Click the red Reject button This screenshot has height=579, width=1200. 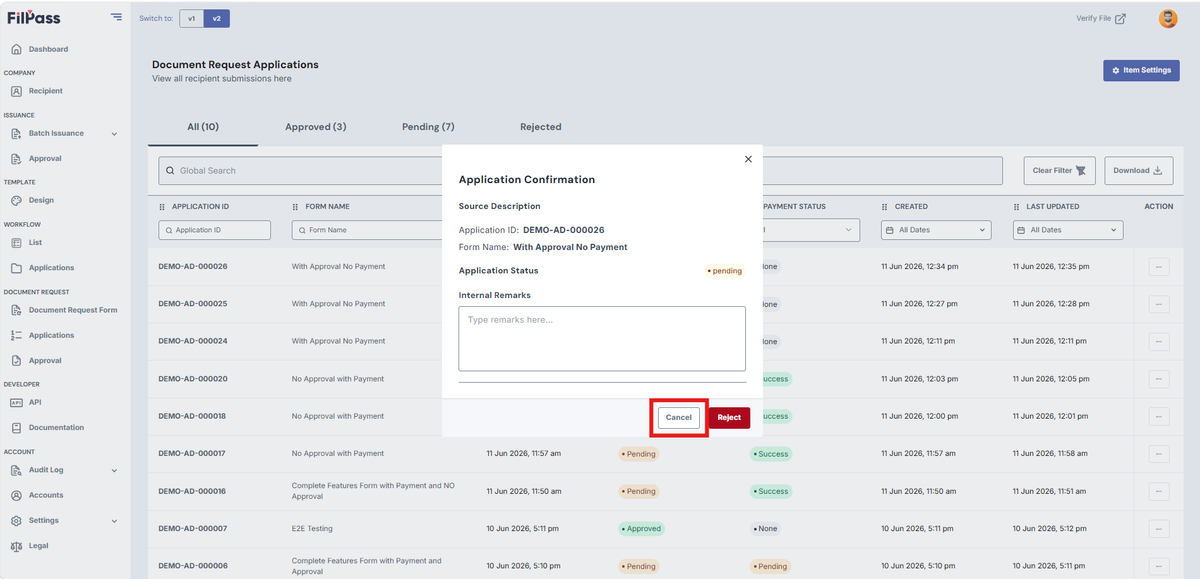tap(729, 418)
